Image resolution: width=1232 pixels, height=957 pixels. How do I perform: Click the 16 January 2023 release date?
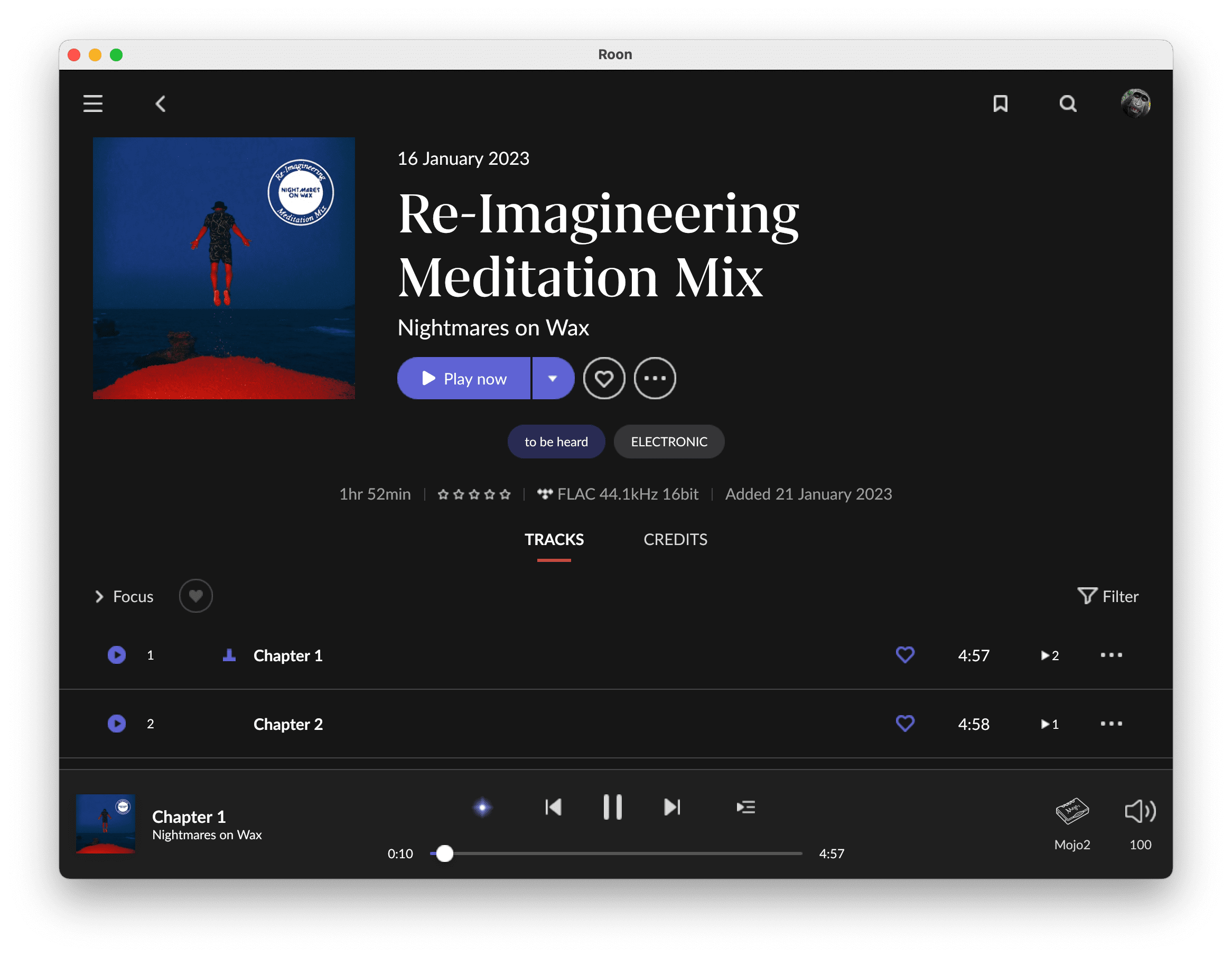pos(463,158)
